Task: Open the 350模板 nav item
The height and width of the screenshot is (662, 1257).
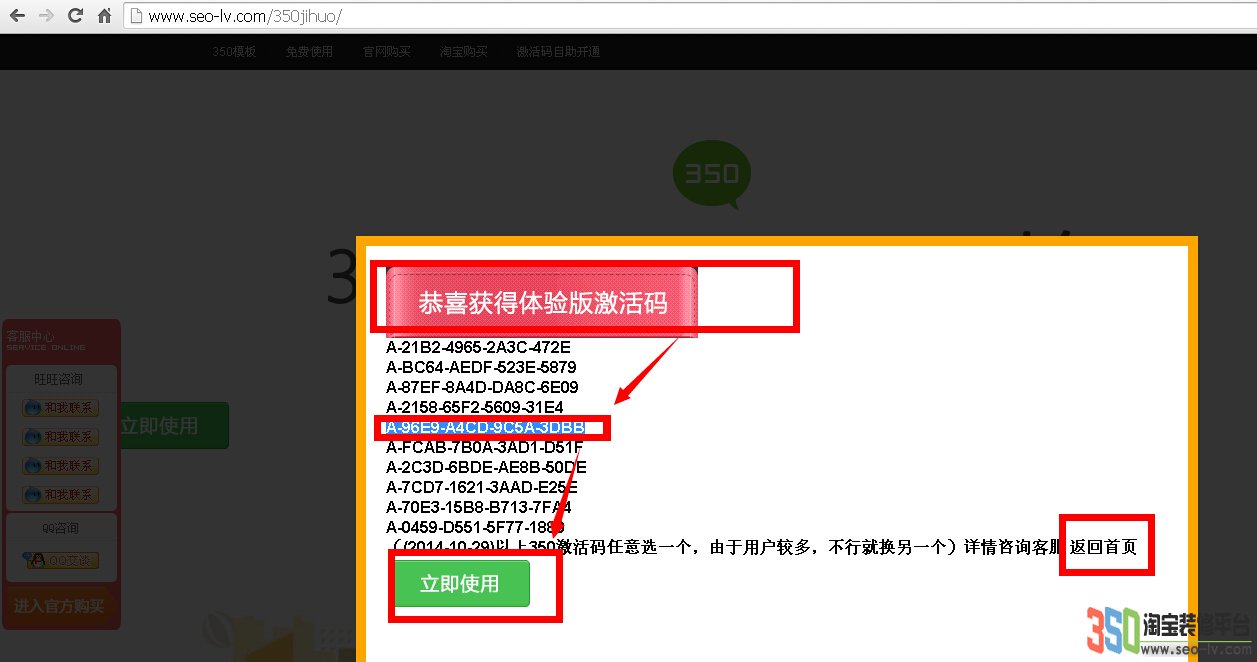Action: point(234,52)
